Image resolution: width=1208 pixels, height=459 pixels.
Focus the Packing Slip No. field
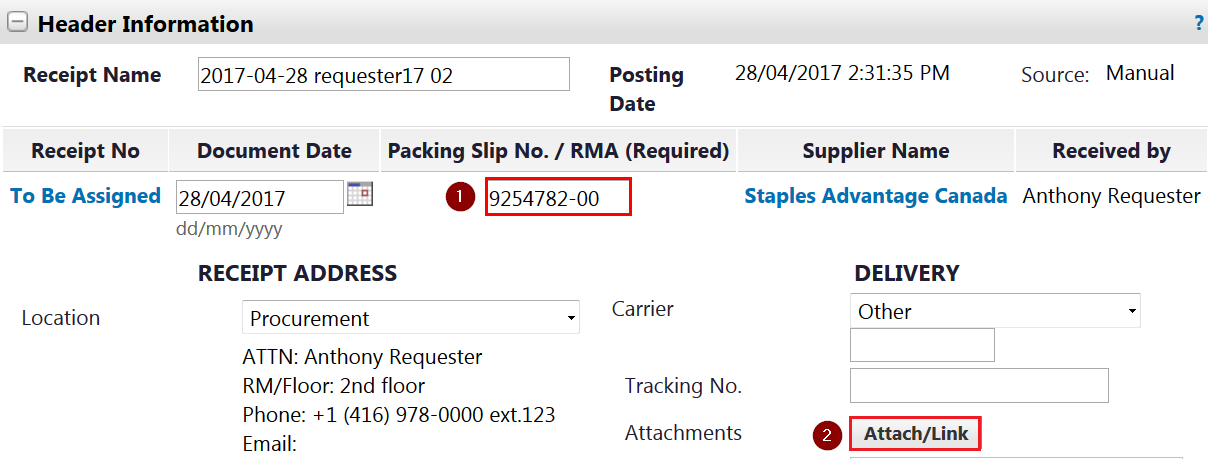pyautogui.click(x=558, y=197)
